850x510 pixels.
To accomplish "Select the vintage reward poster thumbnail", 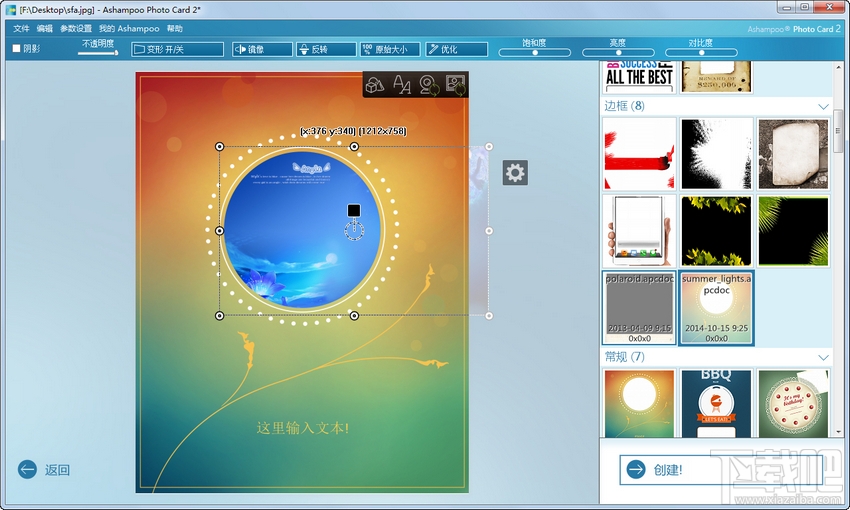I will (x=717, y=77).
